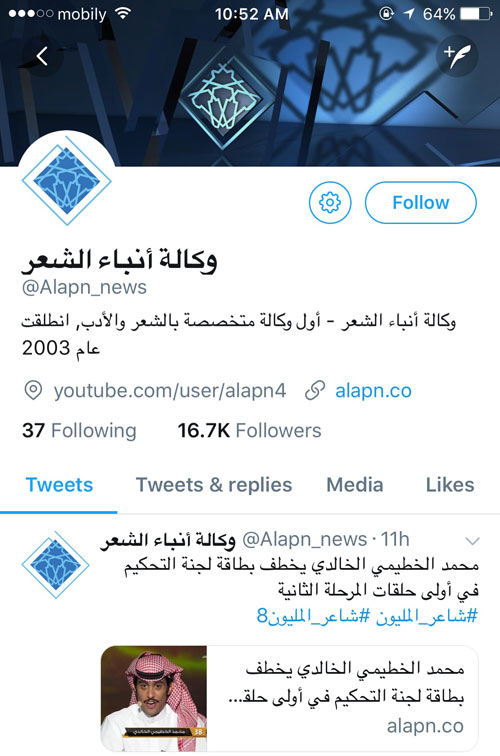Go back with the left arrow

pos(42,56)
